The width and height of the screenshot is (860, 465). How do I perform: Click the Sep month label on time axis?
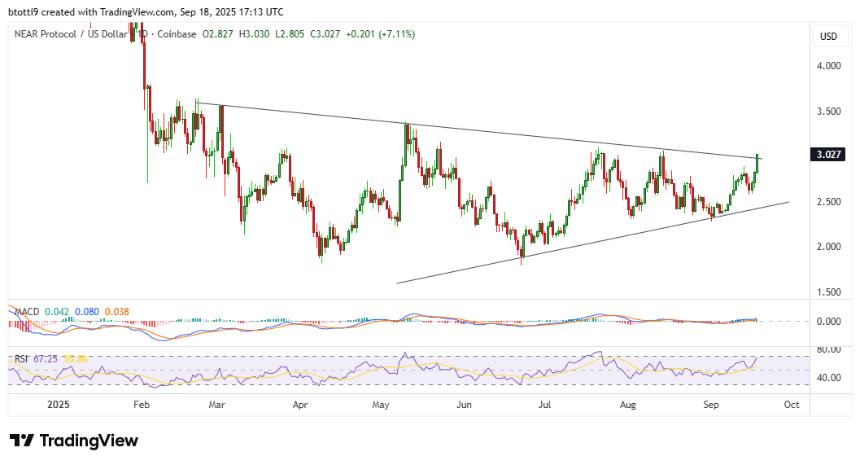point(711,407)
